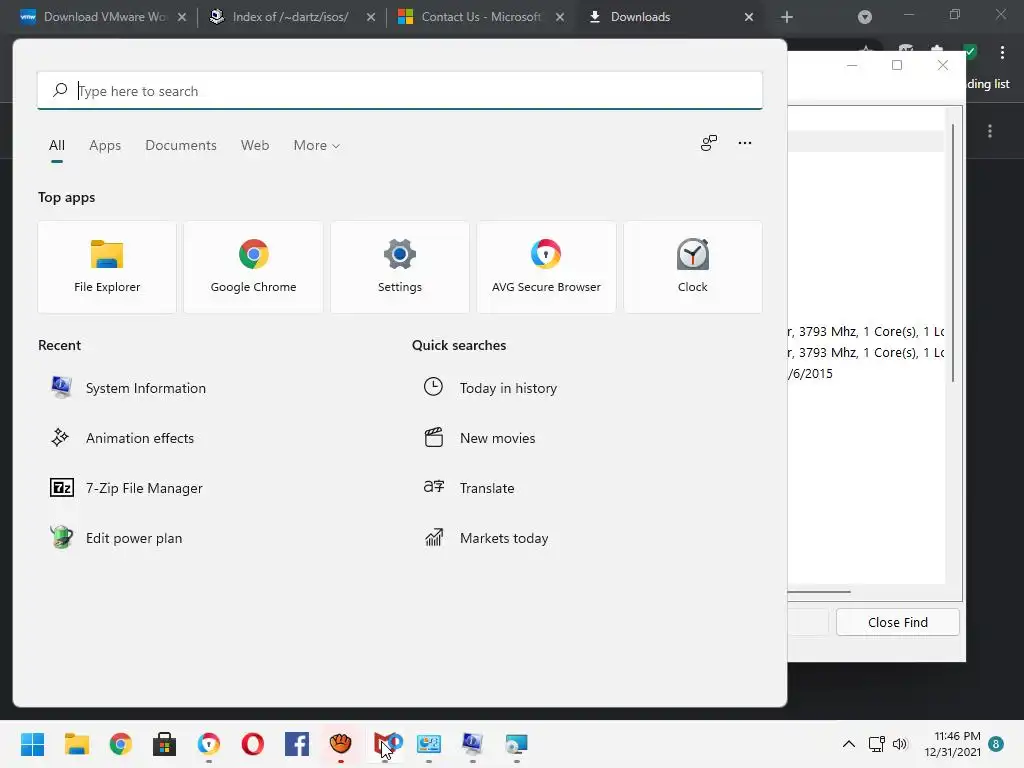Open Downloads page three-dot menu
The height and width of the screenshot is (768, 1024).
click(x=990, y=131)
